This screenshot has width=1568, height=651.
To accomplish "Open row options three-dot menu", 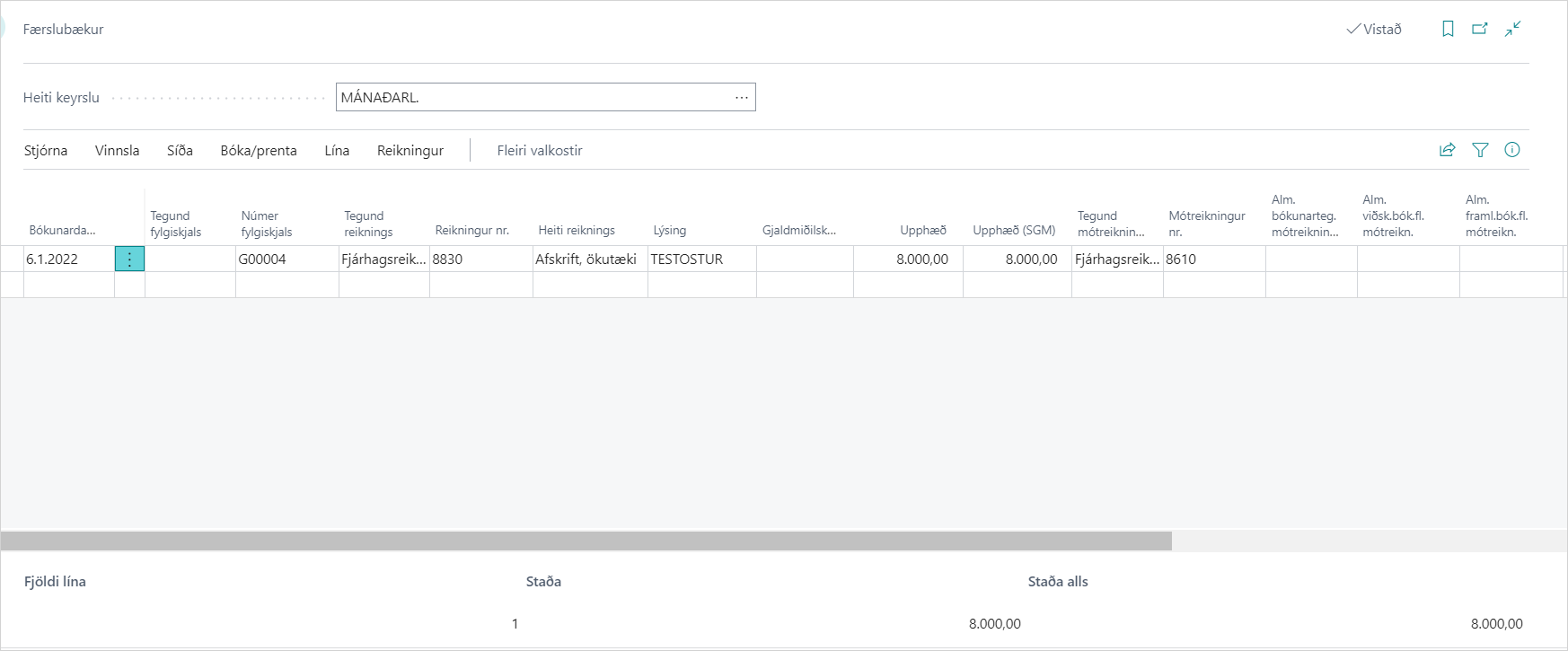I will point(129,260).
